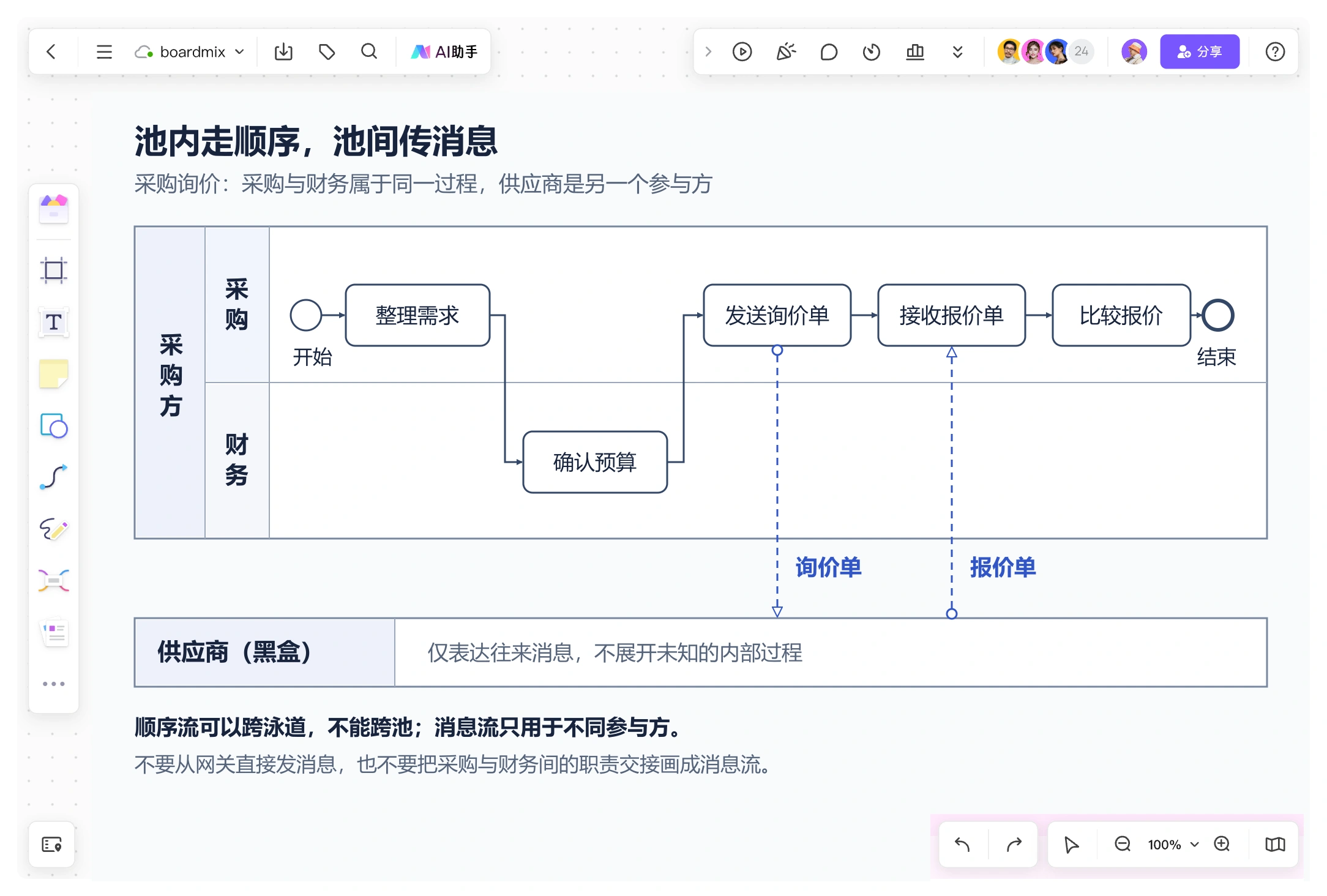Zoom in with plus magnifier
Screen dimensions: 1327x896
coord(1222,845)
